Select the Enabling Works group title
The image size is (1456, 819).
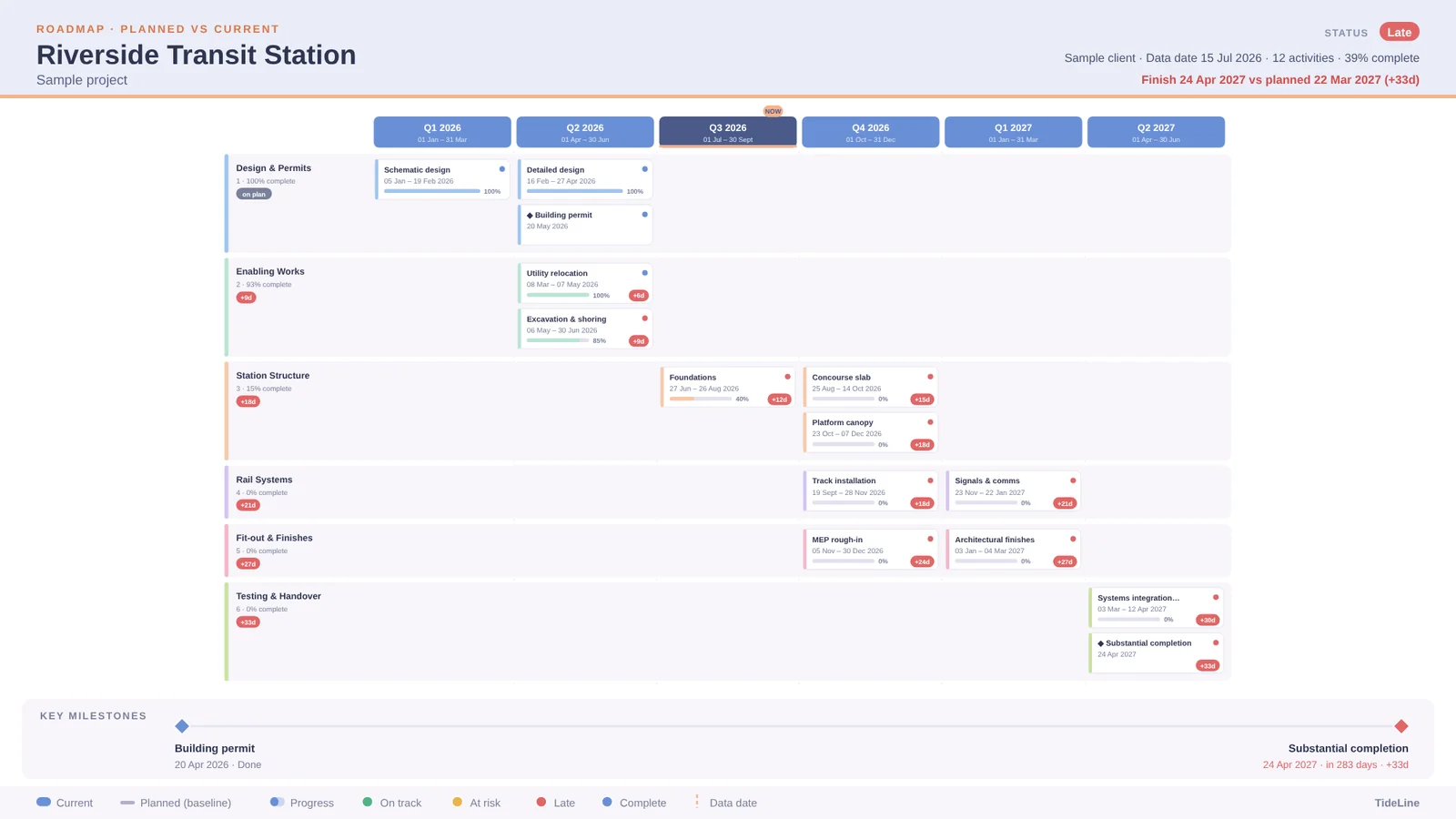click(x=270, y=271)
